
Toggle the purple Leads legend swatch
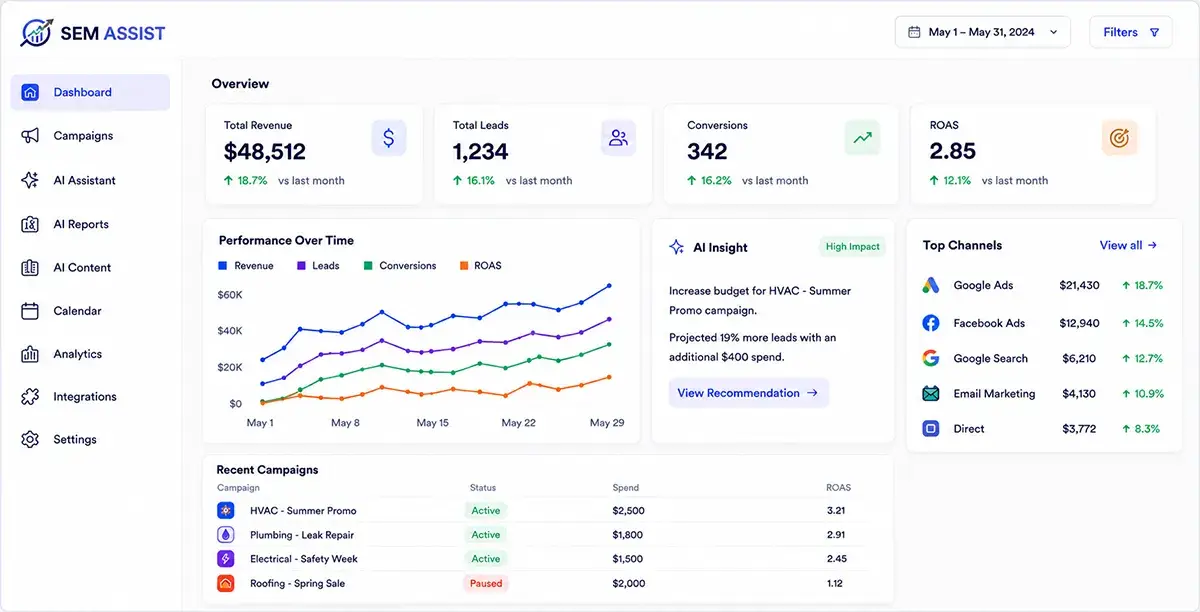pyautogui.click(x=301, y=266)
